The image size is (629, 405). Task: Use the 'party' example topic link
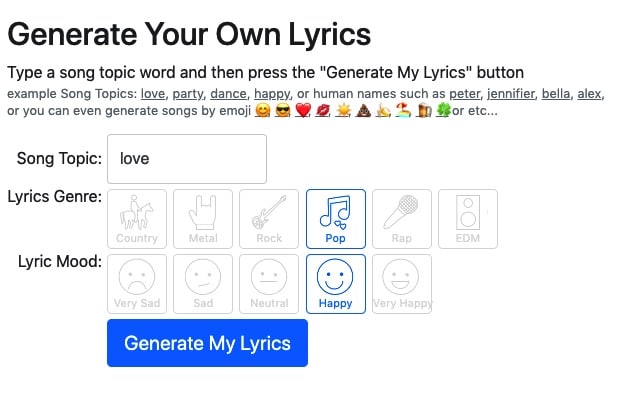coord(188,94)
